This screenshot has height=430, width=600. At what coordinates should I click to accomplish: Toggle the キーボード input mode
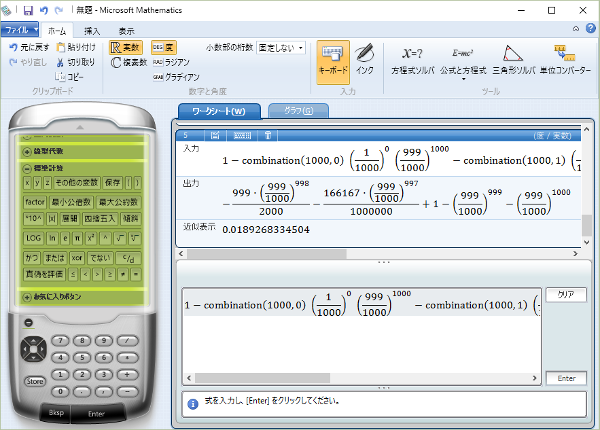pos(333,62)
